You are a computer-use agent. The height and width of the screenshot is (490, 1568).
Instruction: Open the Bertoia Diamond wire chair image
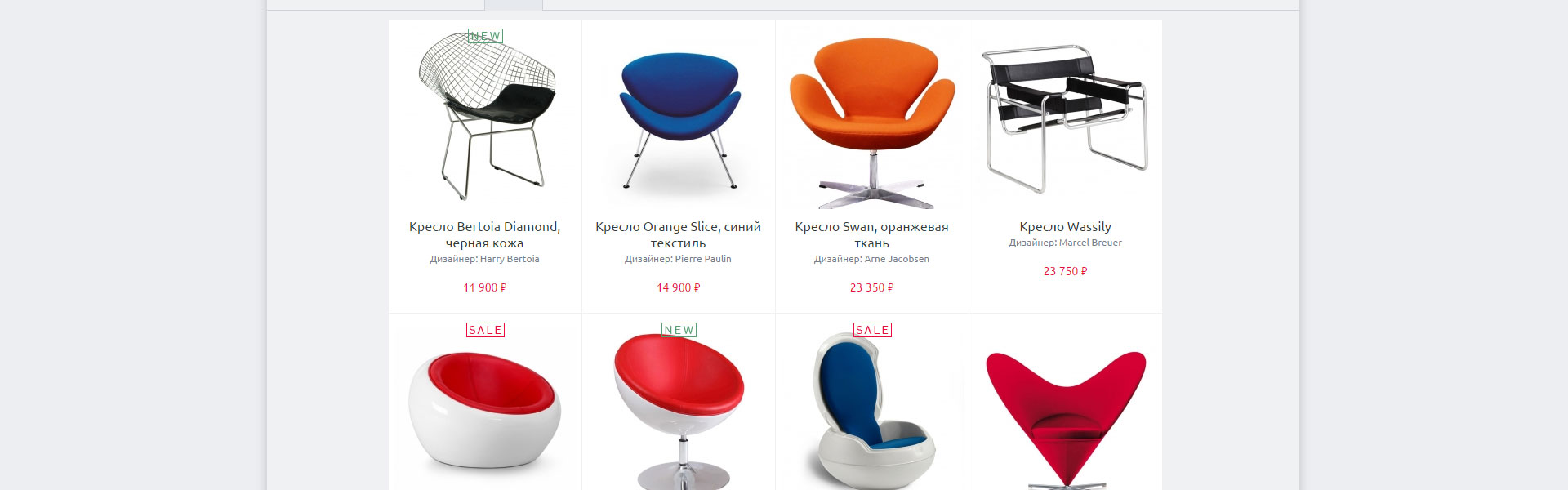(485, 118)
